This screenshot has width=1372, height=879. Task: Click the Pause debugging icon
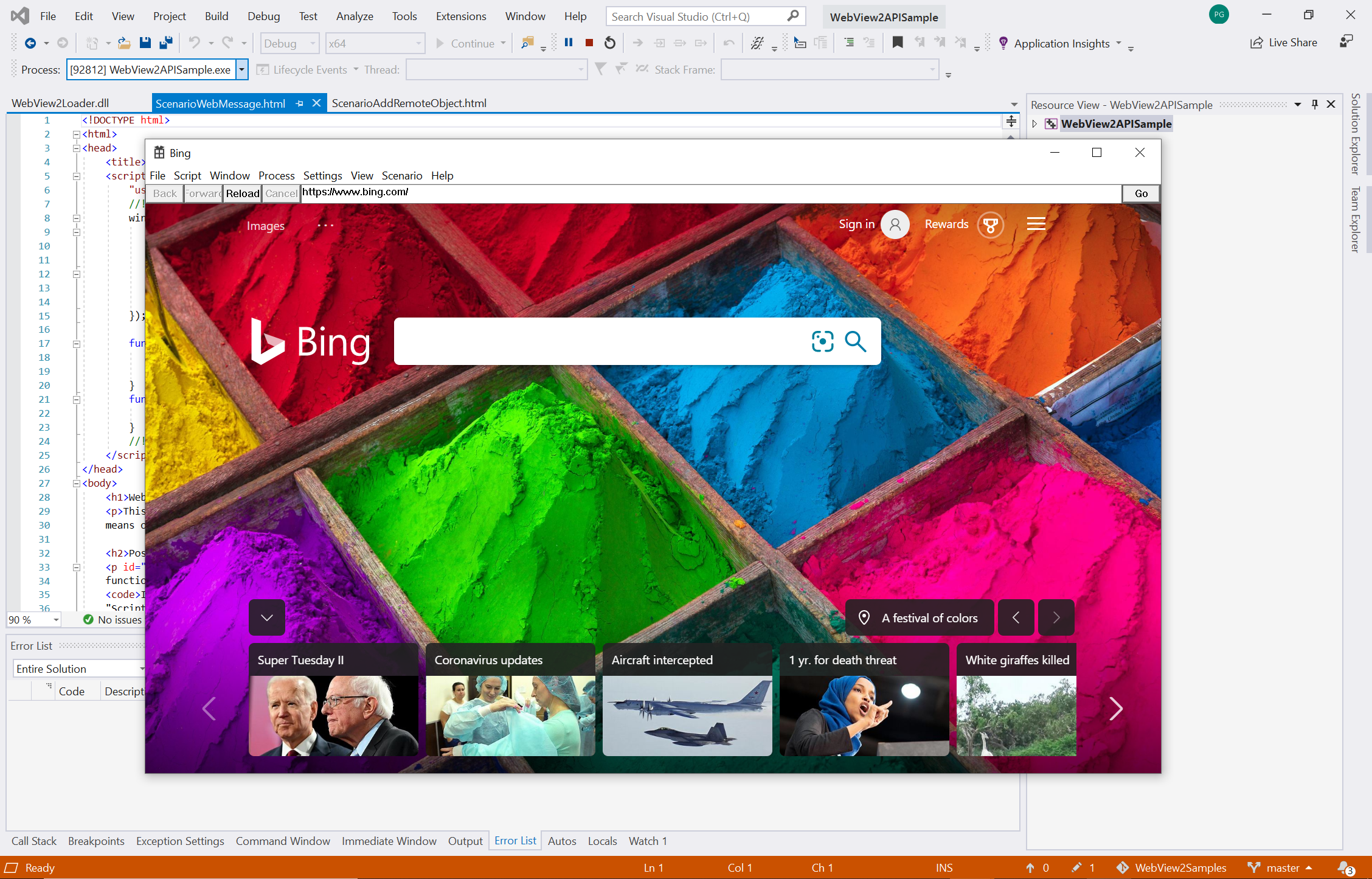[567, 42]
